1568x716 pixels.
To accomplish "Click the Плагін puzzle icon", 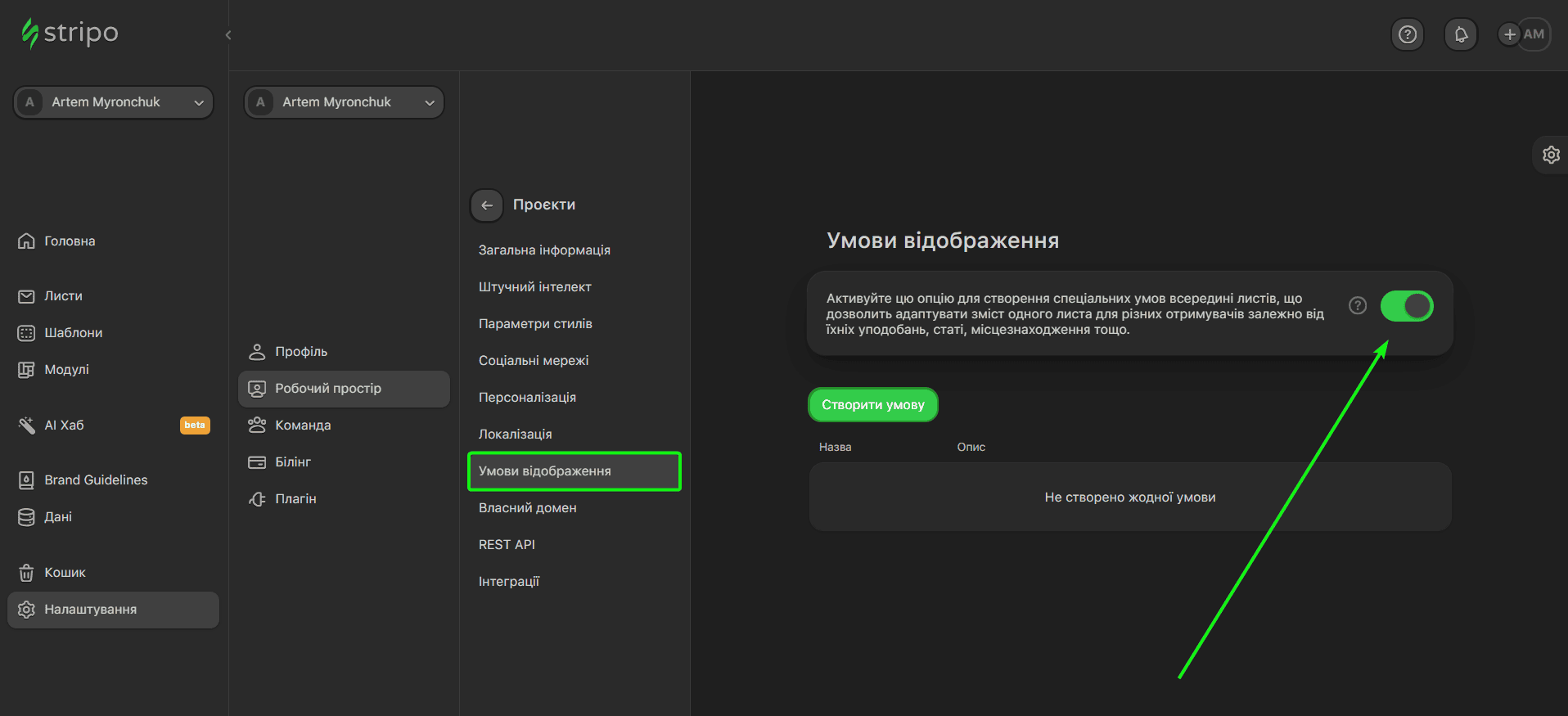I will [x=257, y=499].
